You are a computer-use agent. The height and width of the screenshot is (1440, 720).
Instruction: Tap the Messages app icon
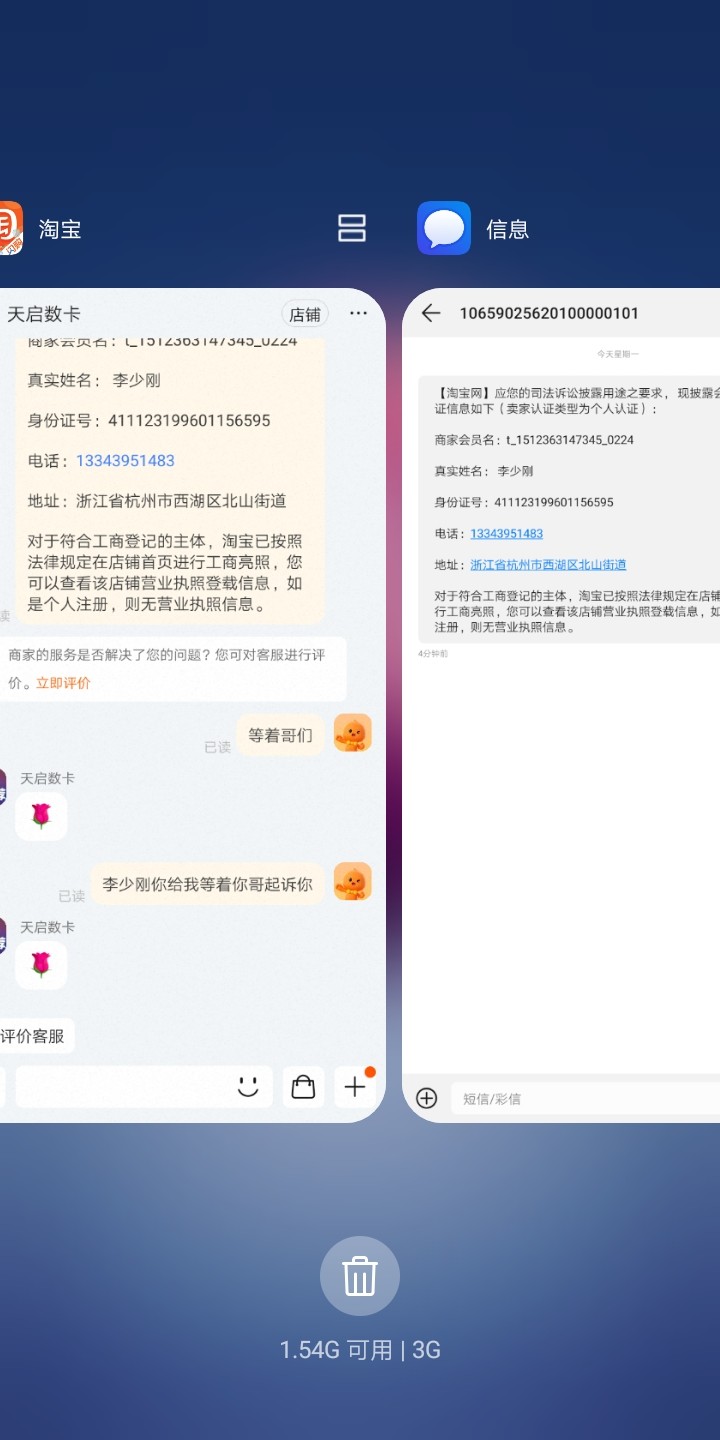click(x=444, y=228)
